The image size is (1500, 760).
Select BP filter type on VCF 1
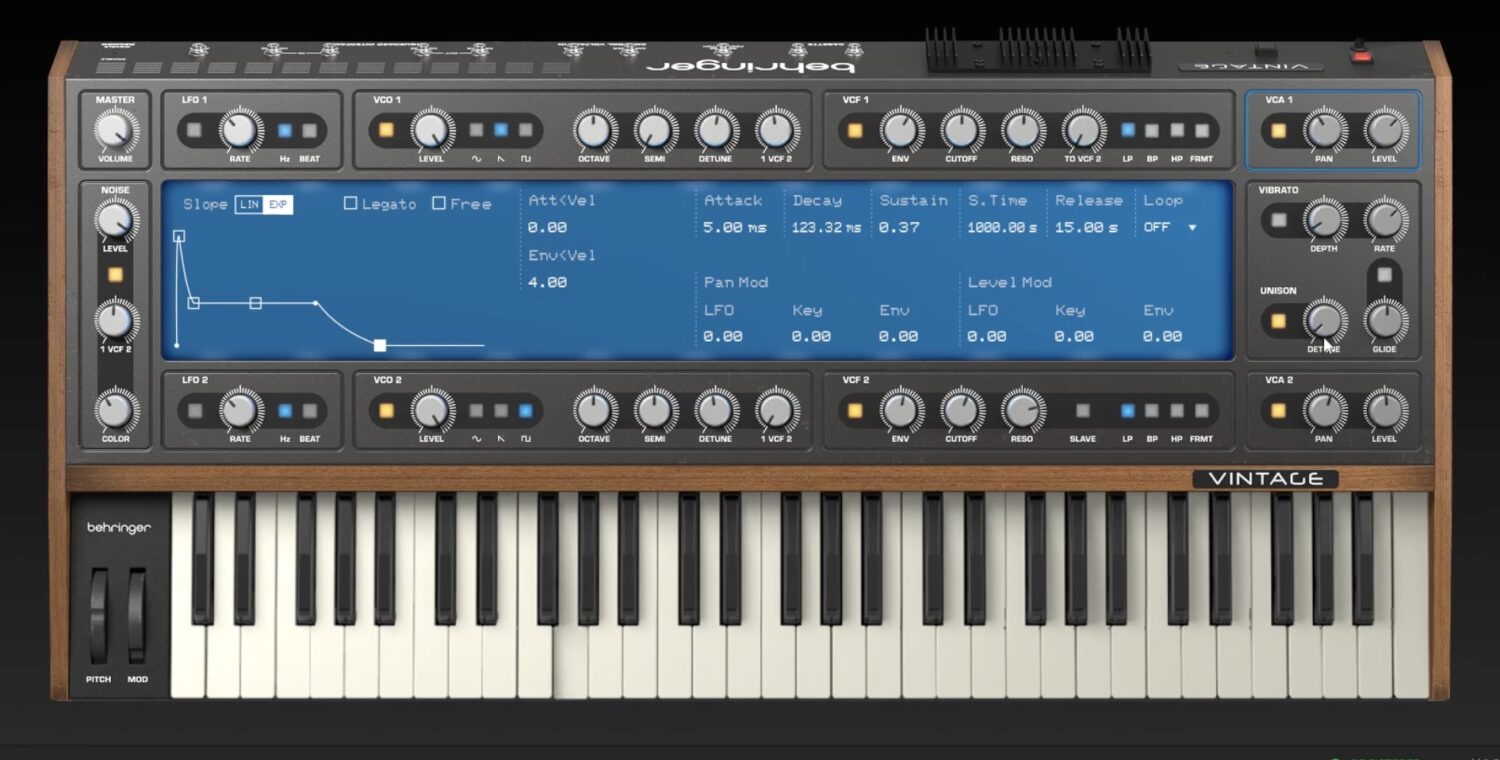pos(1152,130)
